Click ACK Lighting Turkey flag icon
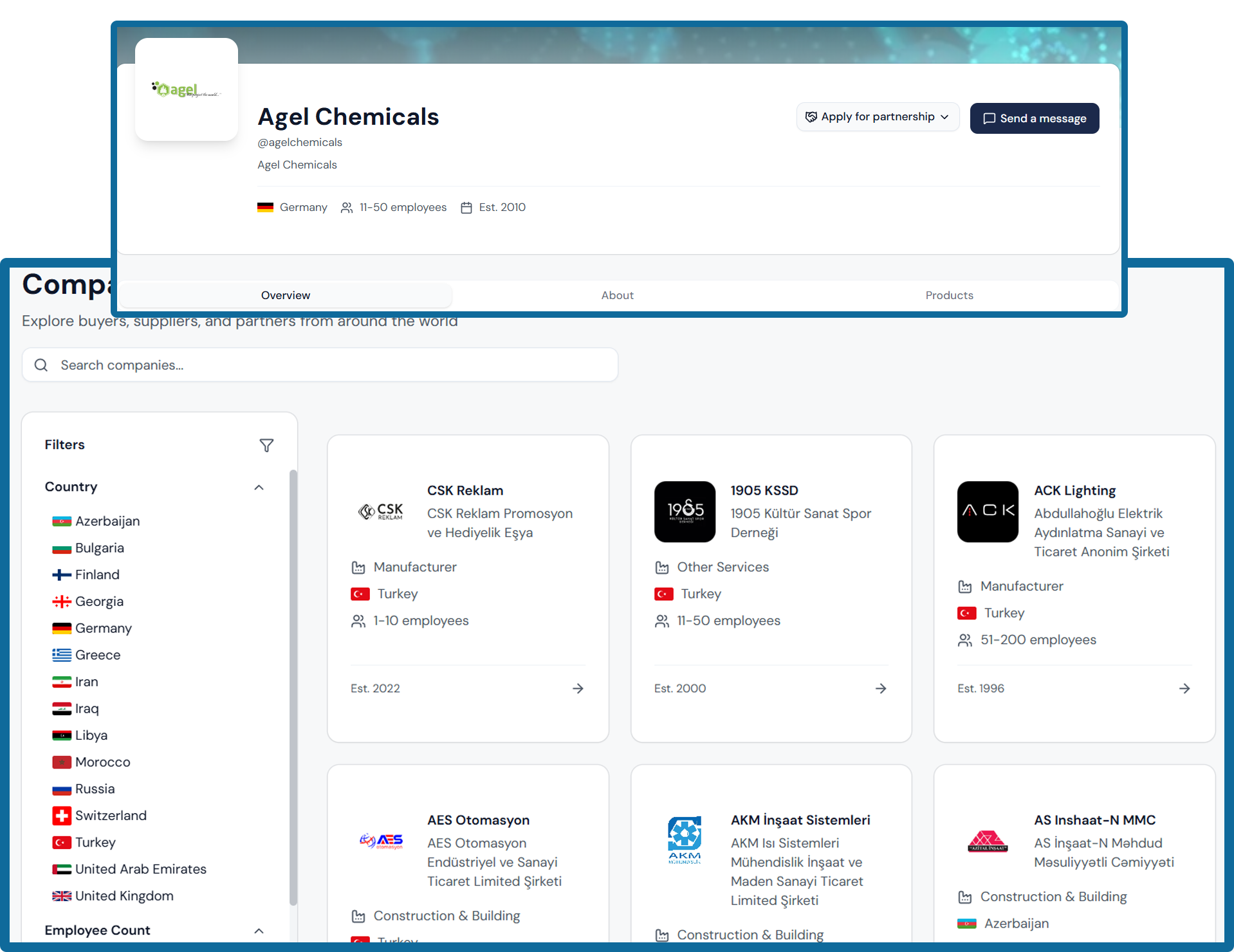Screen dimensions: 1234x952 click(x=967, y=614)
